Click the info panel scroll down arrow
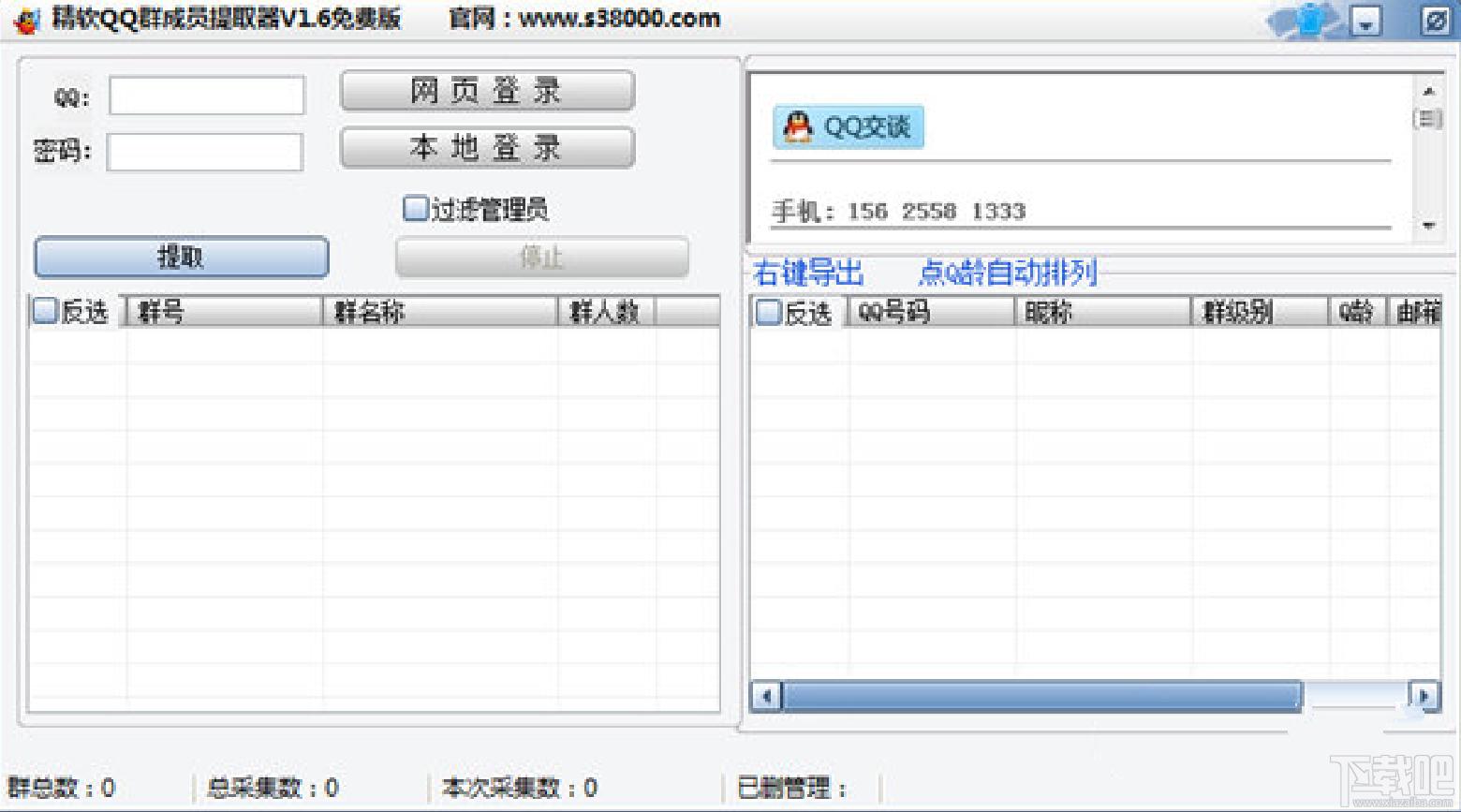Viewport: 1461px width, 812px height. [x=1428, y=225]
